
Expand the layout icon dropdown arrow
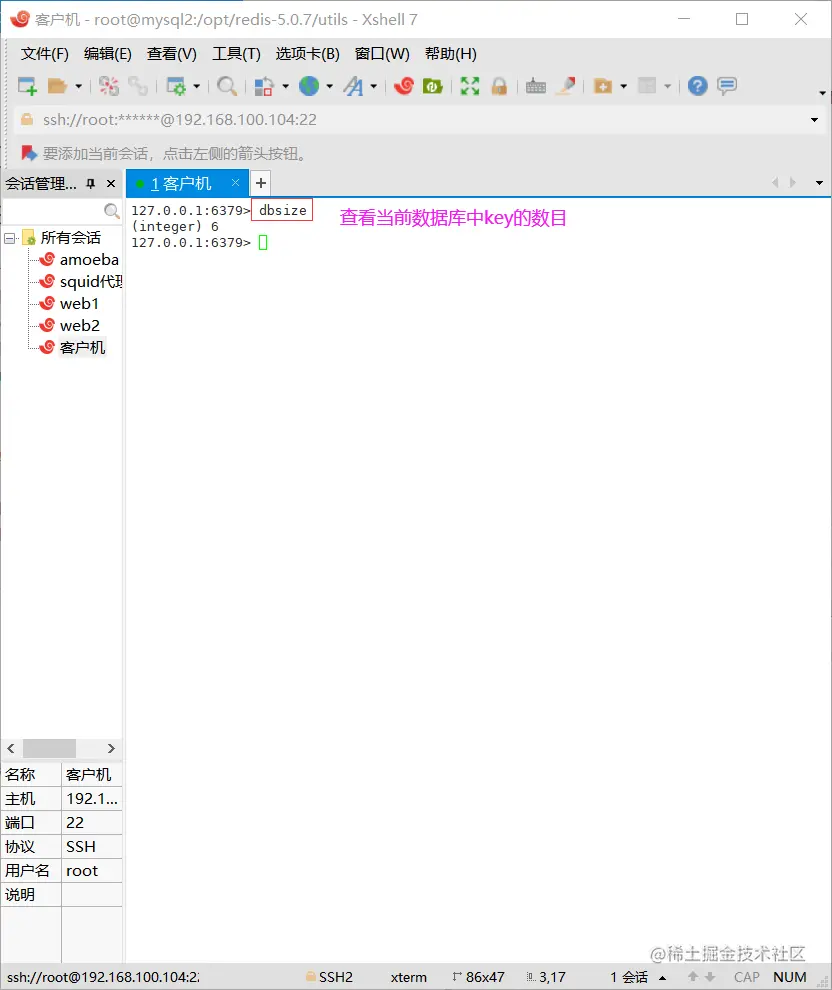[x=668, y=86]
